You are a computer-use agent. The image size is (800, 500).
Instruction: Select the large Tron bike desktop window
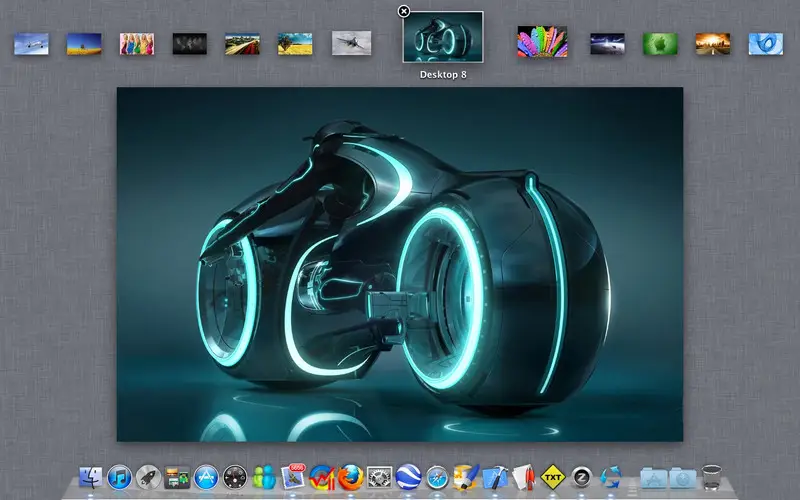coord(400,264)
